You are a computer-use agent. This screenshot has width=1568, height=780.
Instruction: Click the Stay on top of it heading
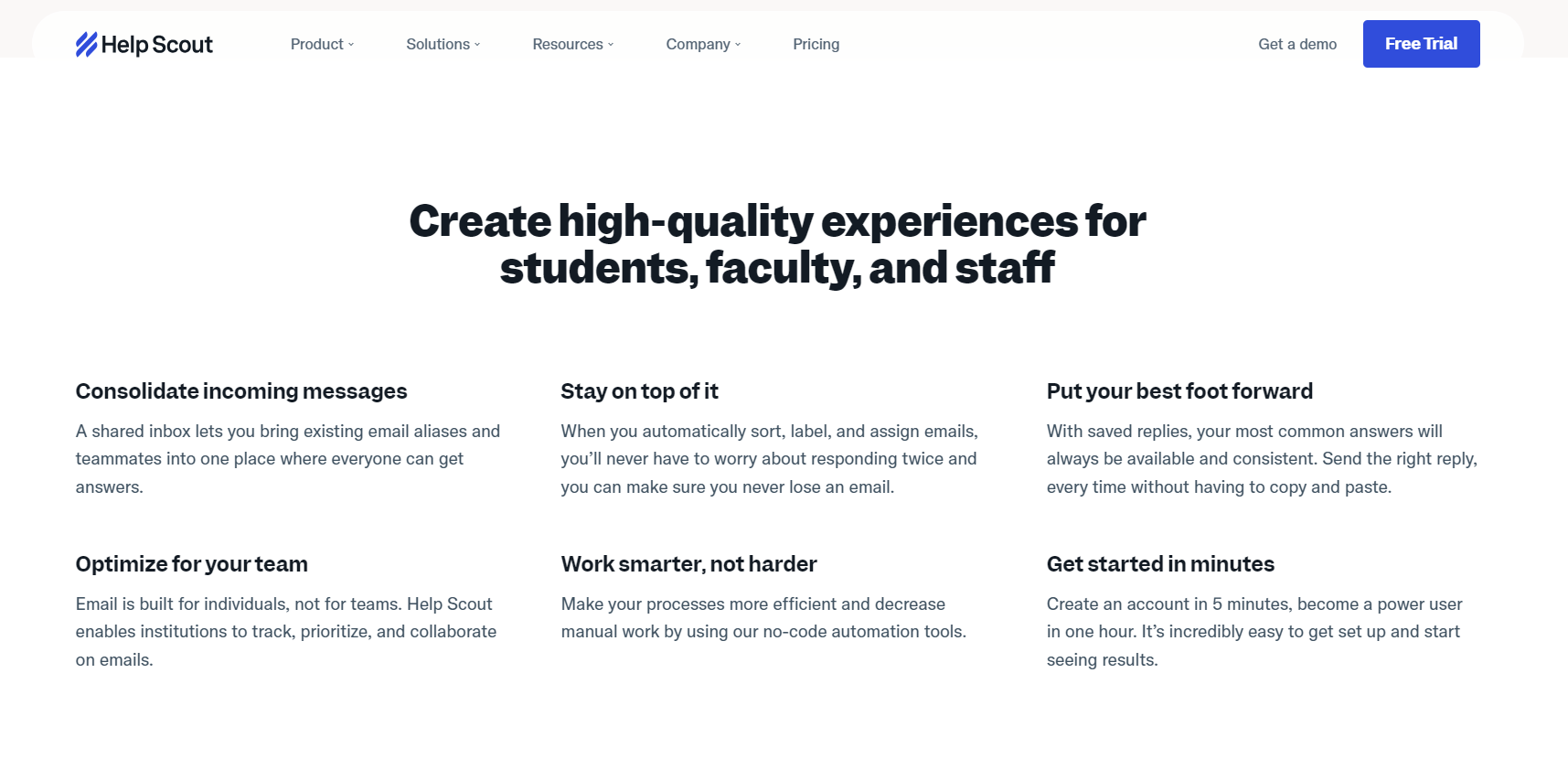(639, 391)
